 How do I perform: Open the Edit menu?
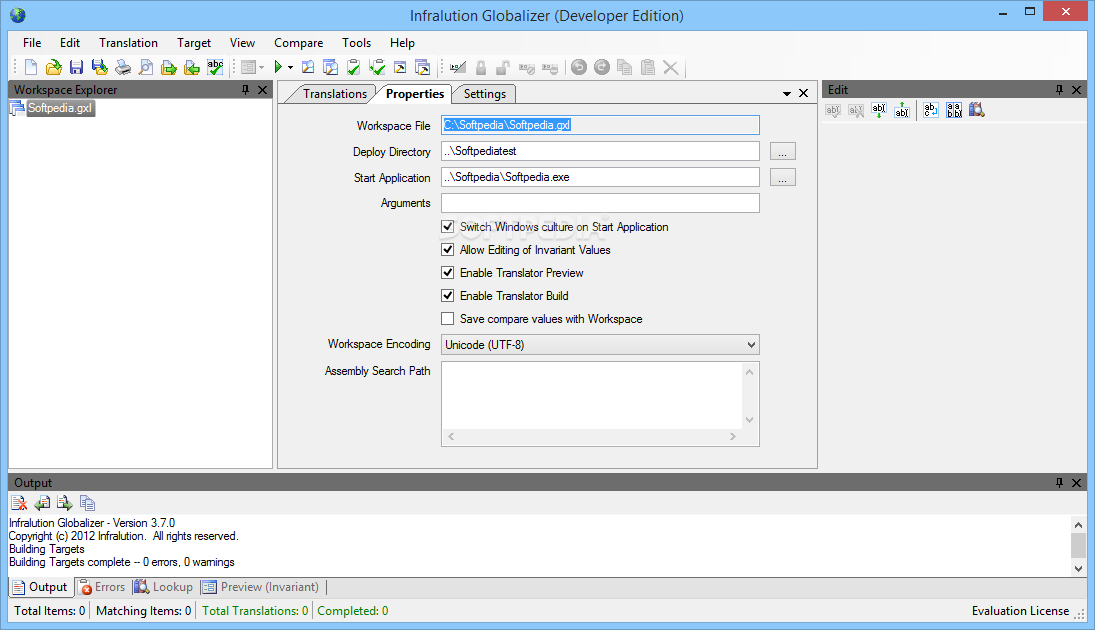[x=70, y=43]
